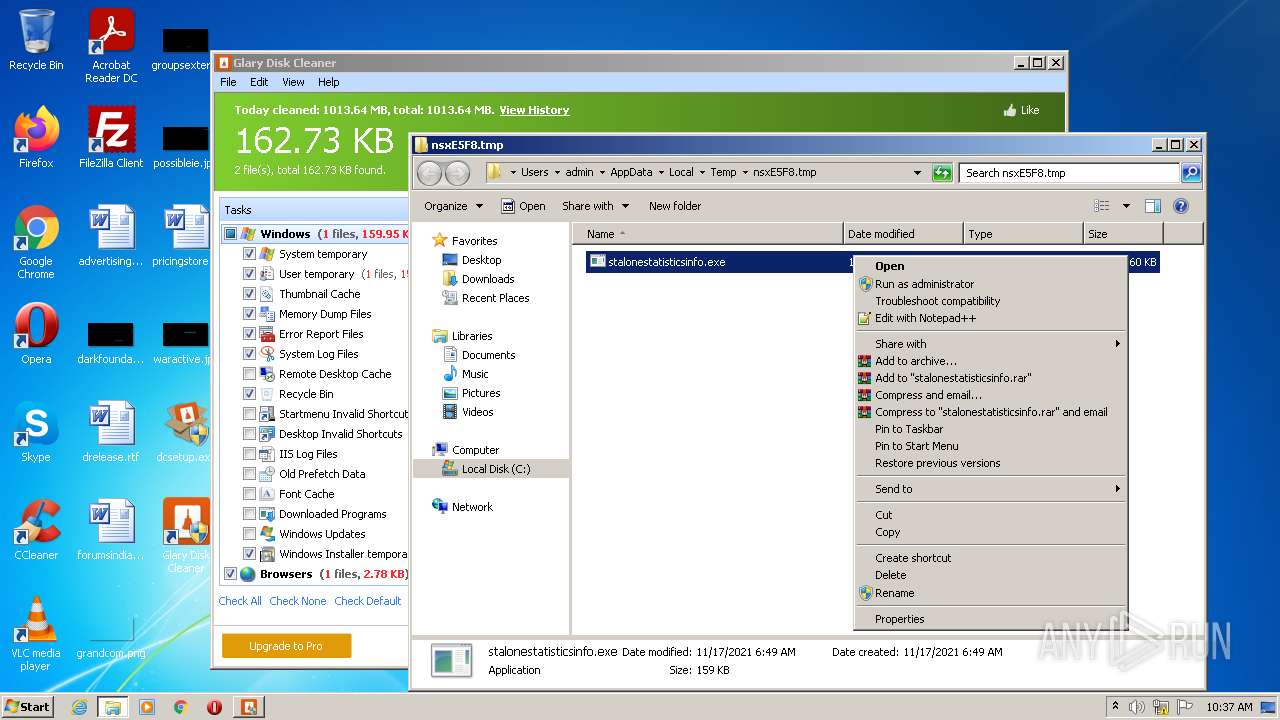Click into the Search nsxE5F8.tmp field
The width and height of the screenshot is (1280, 720).
tap(1069, 173)
